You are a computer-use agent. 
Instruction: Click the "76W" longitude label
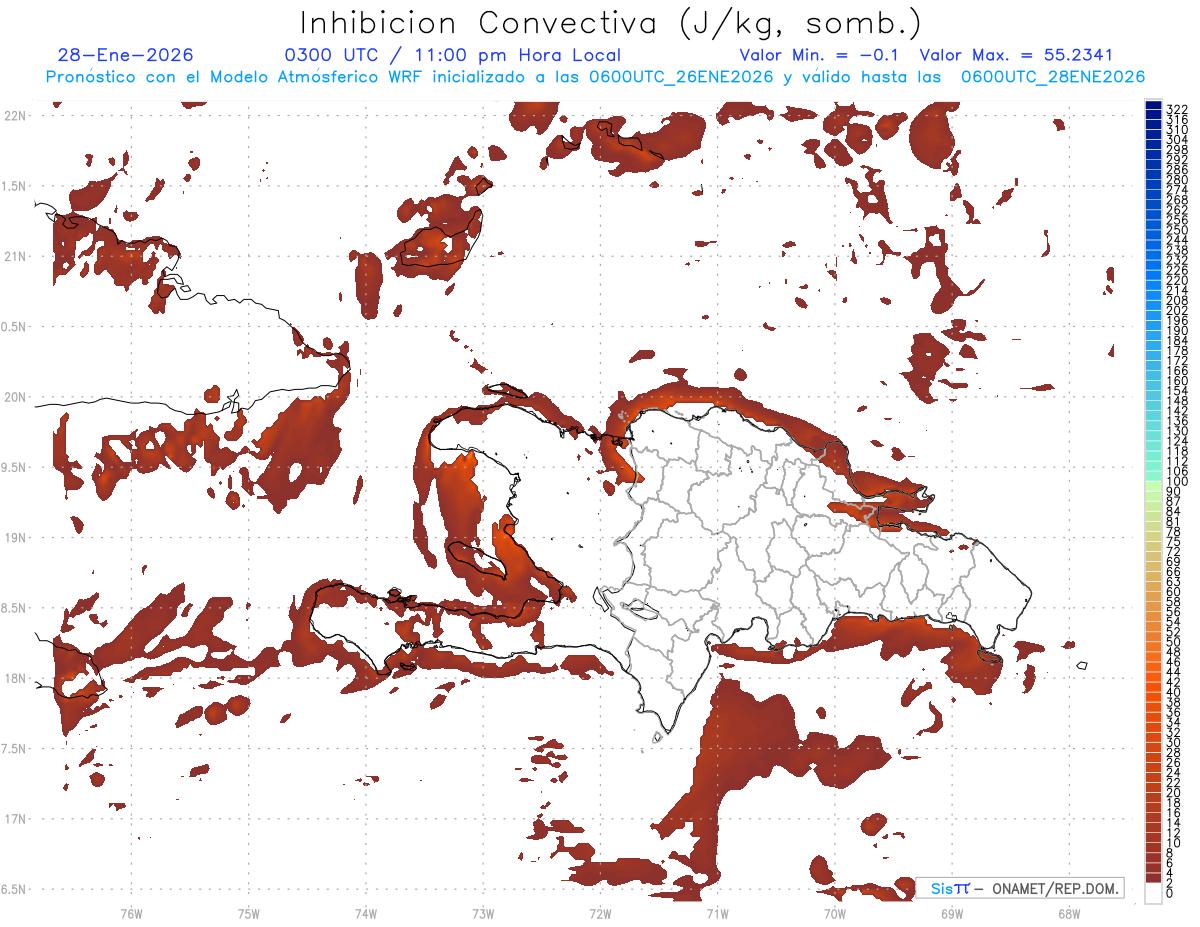pos(131,913)
